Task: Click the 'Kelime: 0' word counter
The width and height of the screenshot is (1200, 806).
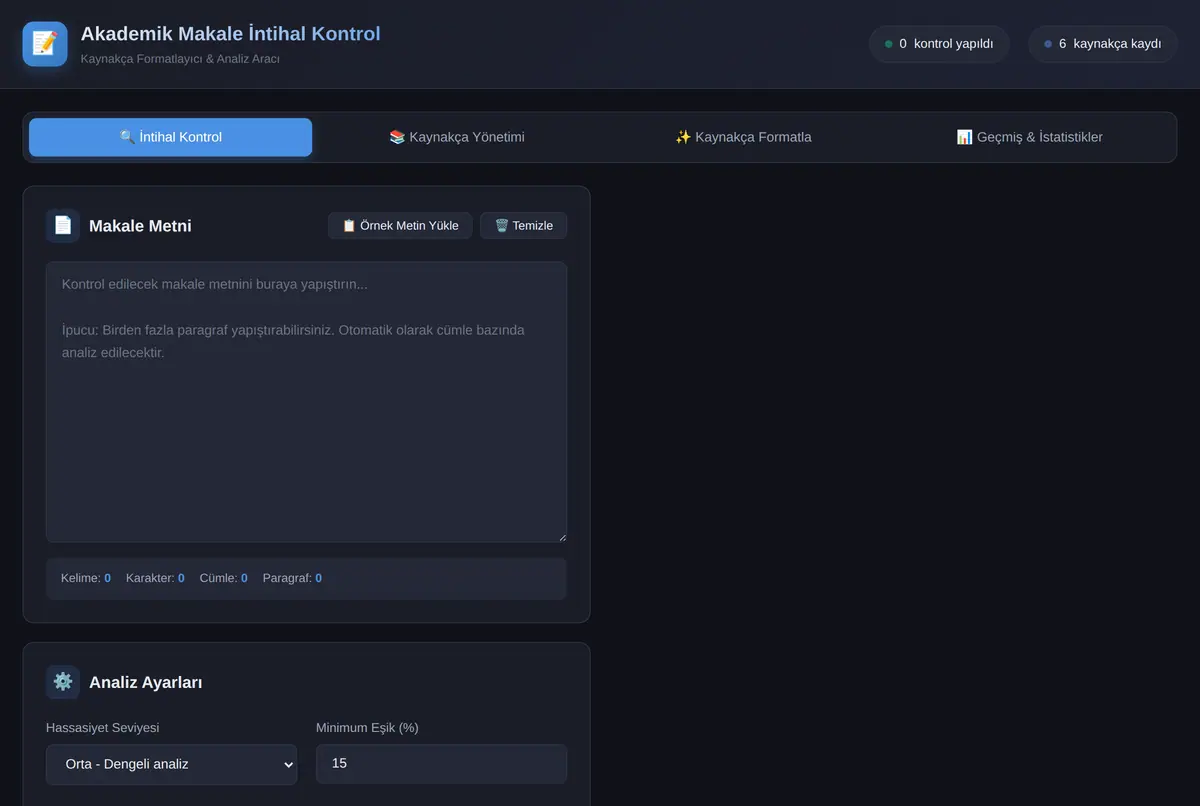Action: click(86, 578)
